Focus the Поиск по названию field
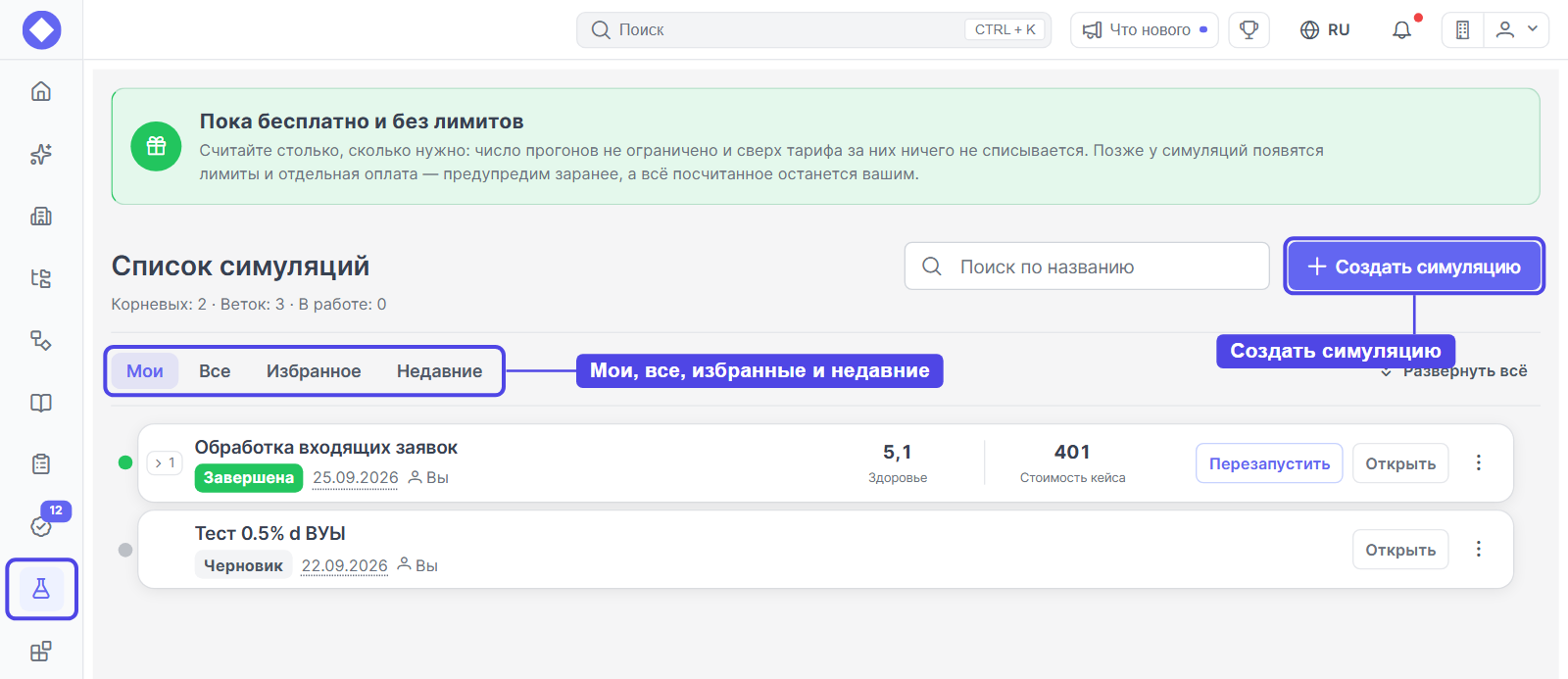Screen dimensions: 1568x679 (1087, 267)
